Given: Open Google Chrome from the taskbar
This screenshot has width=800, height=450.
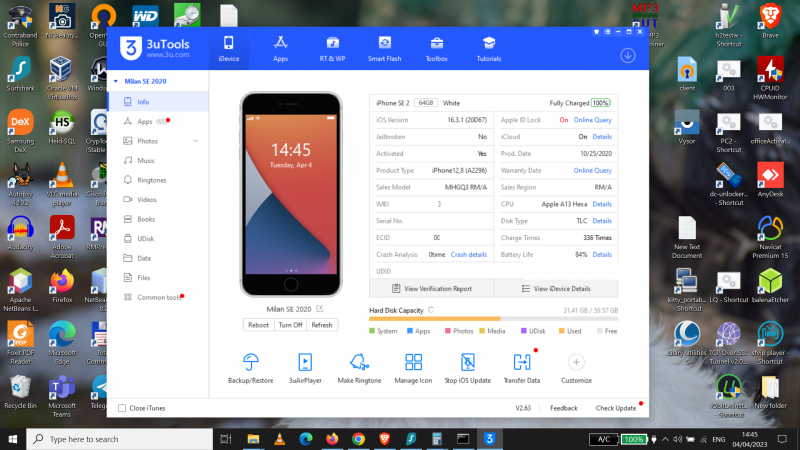Looking at the screenshot, I should click(358, 439).
